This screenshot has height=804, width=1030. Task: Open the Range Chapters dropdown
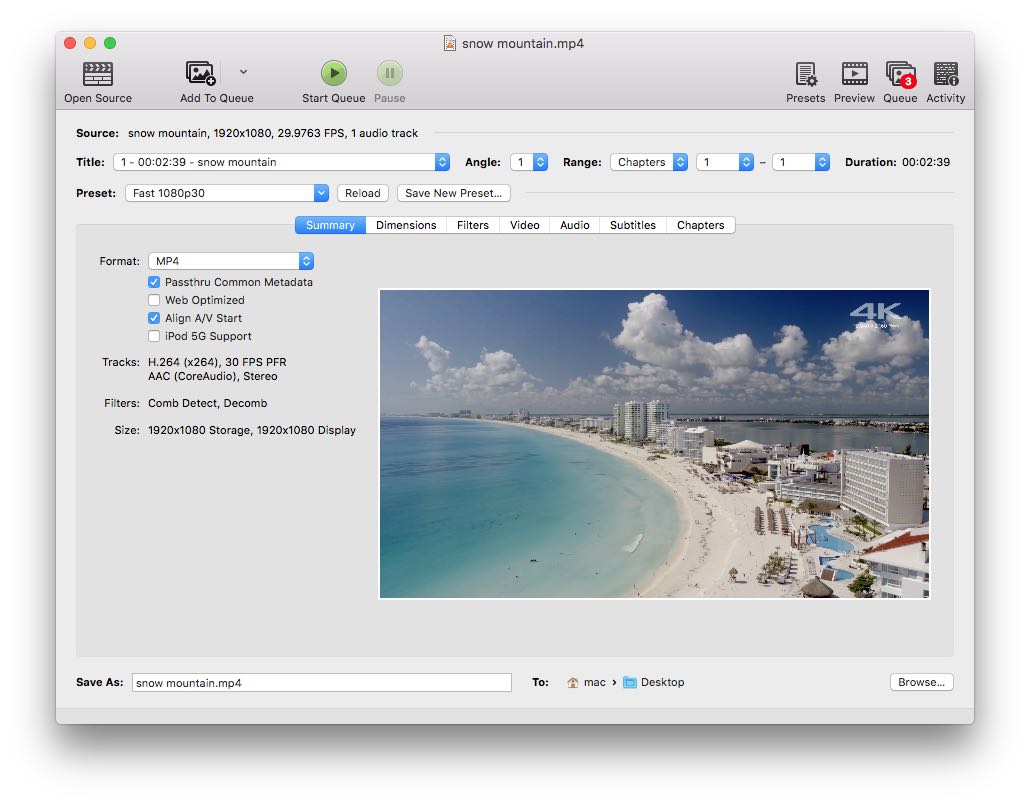(649, 162)
